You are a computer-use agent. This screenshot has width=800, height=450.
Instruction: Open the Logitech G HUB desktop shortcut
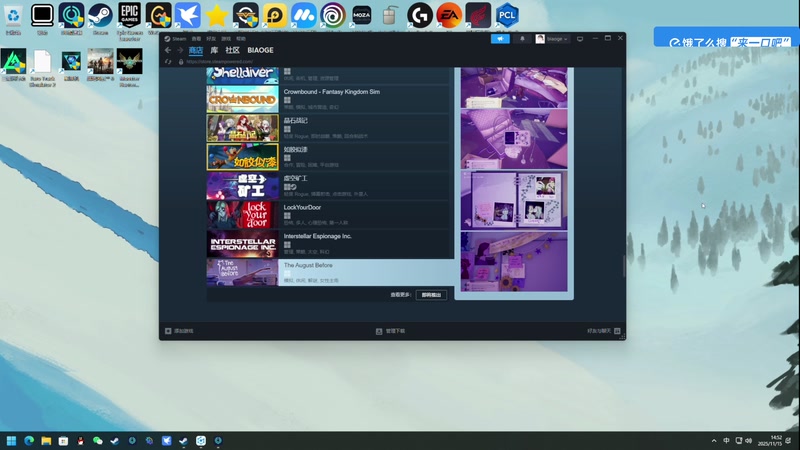[420, 15]
